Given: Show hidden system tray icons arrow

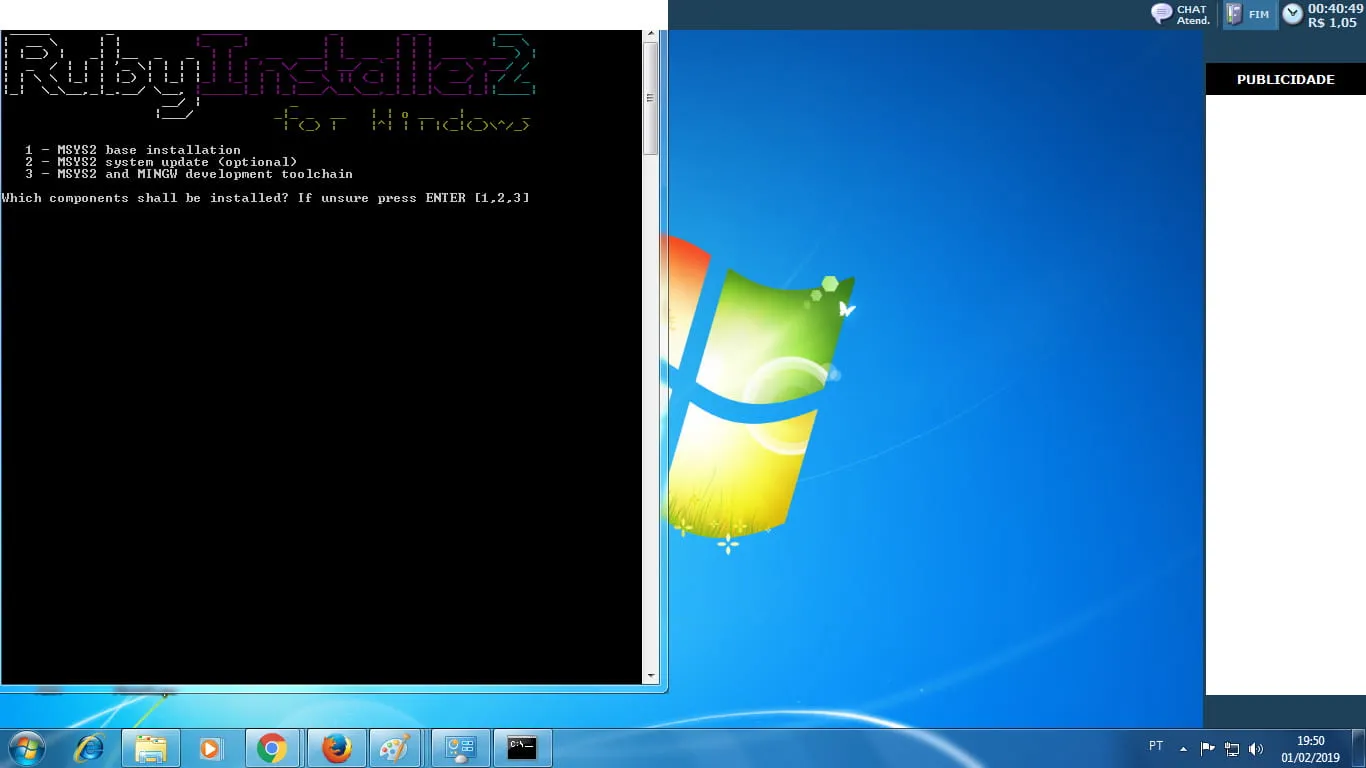Looking at the screenshot, I should tap(1183, 748).
